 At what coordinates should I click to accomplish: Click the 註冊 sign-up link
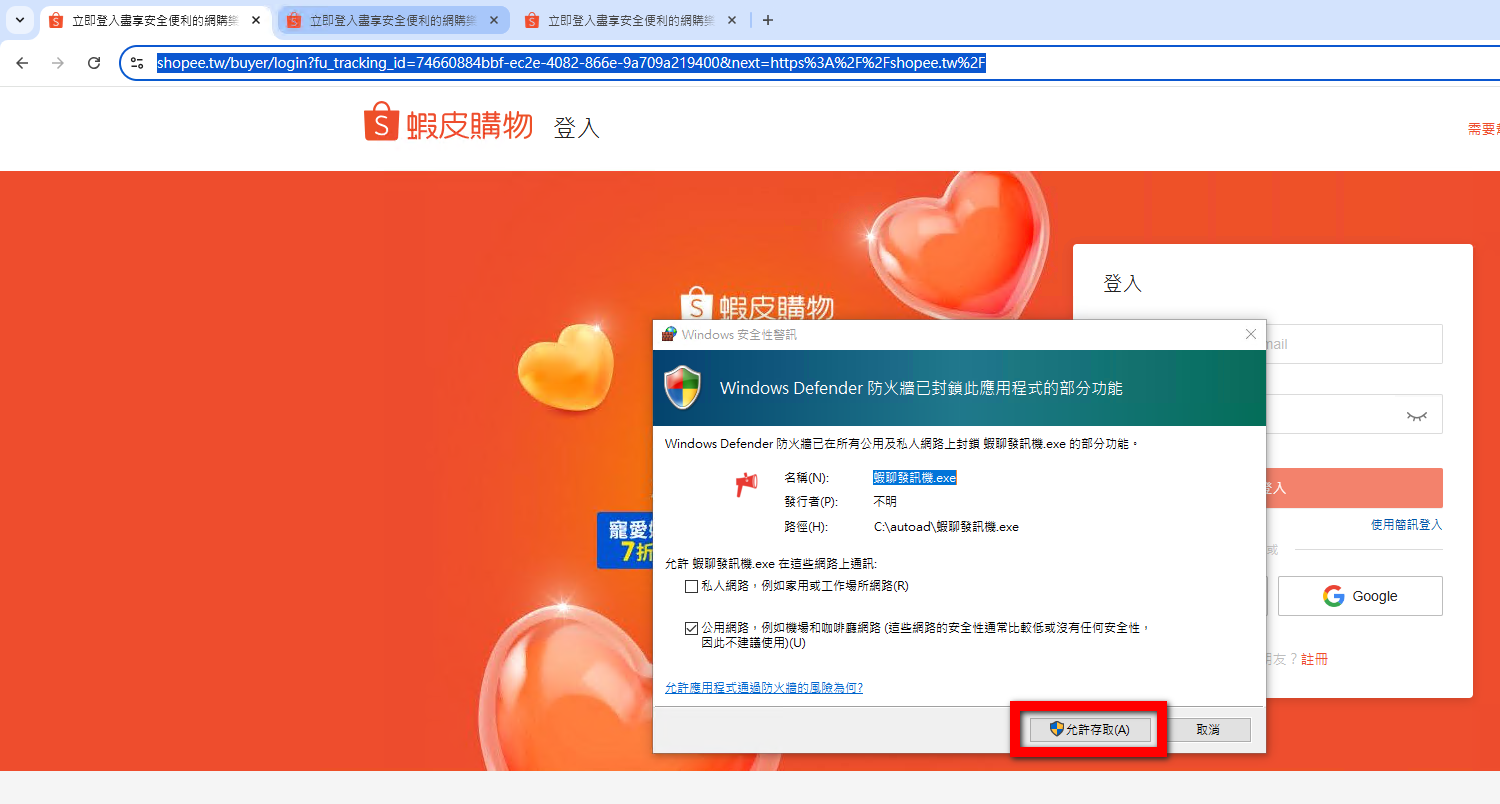pos(1315,659)
